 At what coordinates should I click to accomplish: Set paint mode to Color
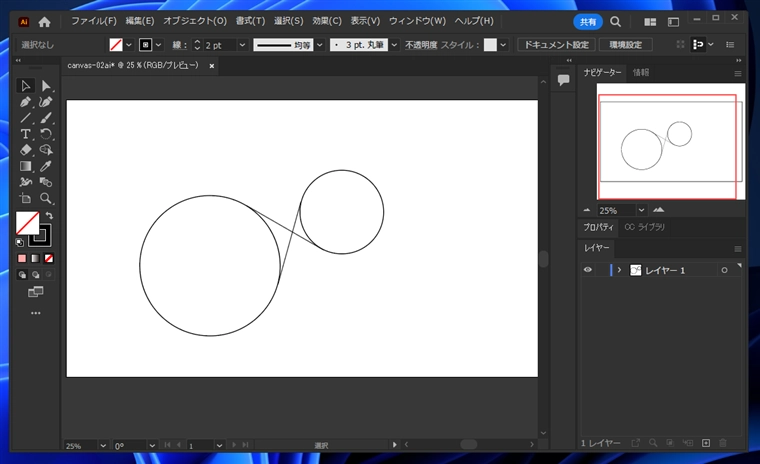pos(22,258)
